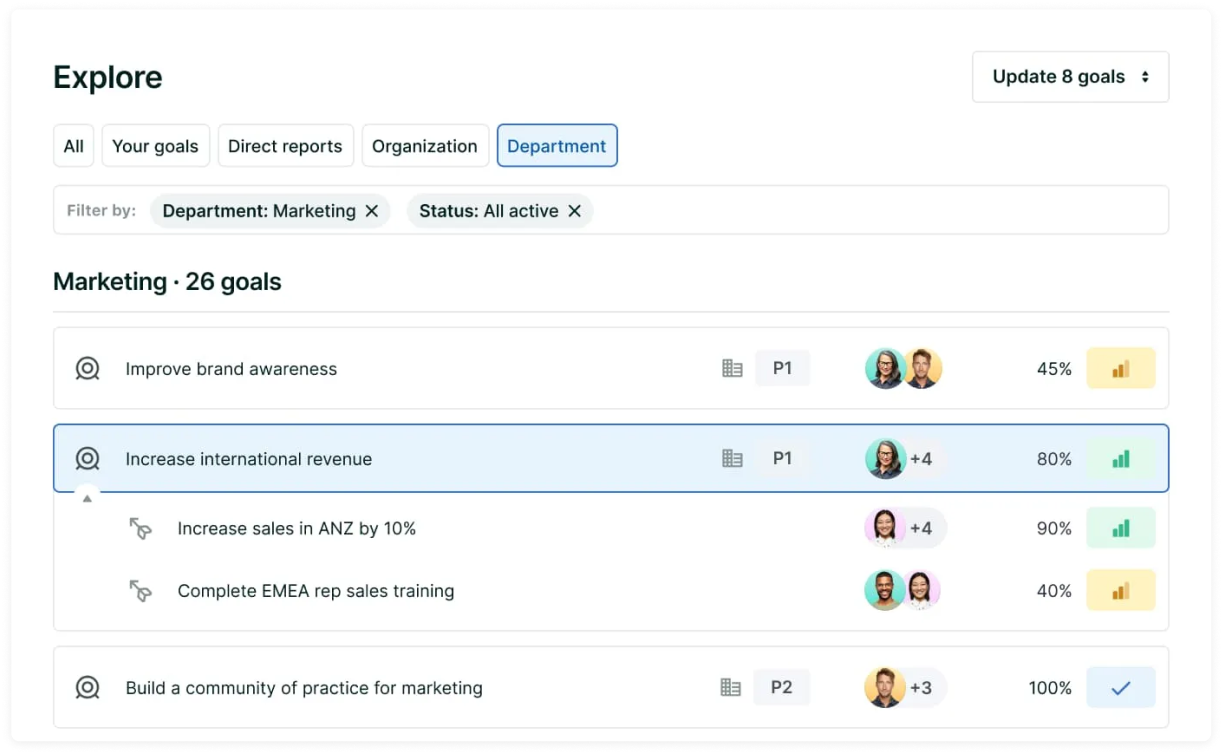Click the Marketing · 26 goals heading
This screenshot has width=1223, height=755.
[167, 282]
